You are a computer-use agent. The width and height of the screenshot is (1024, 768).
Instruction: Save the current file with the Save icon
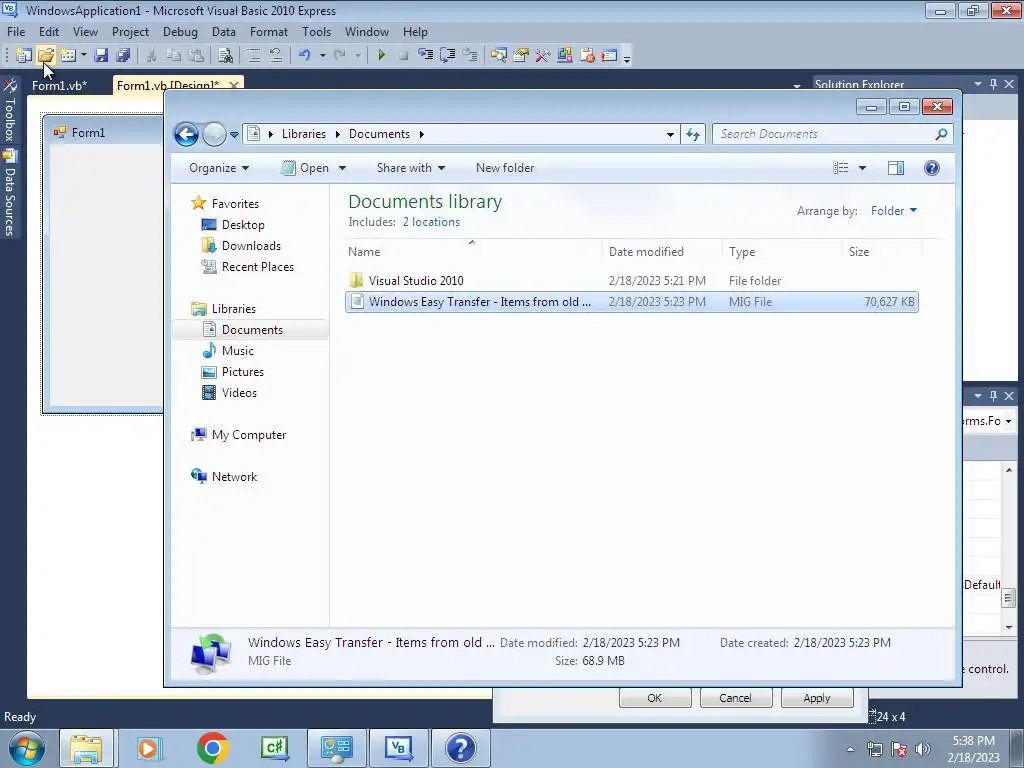click(x=101, y=56)
